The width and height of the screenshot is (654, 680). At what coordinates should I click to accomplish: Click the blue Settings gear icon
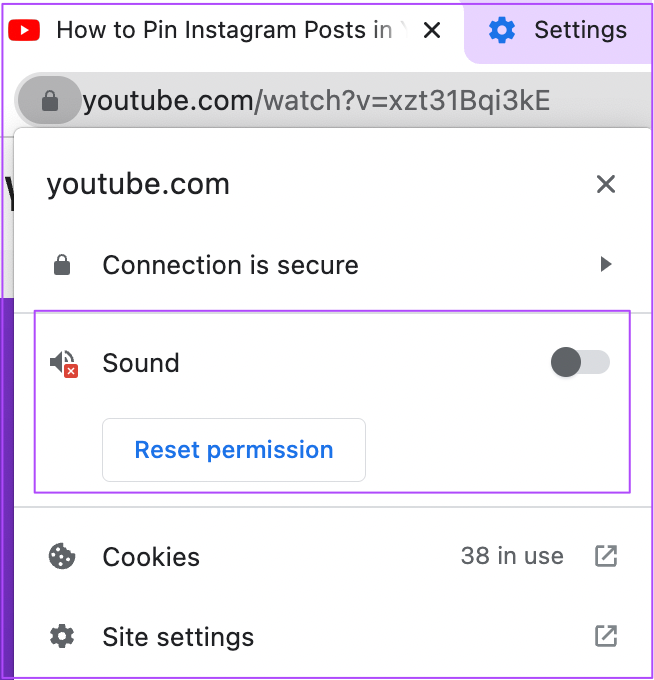click(x=502, y=30)
